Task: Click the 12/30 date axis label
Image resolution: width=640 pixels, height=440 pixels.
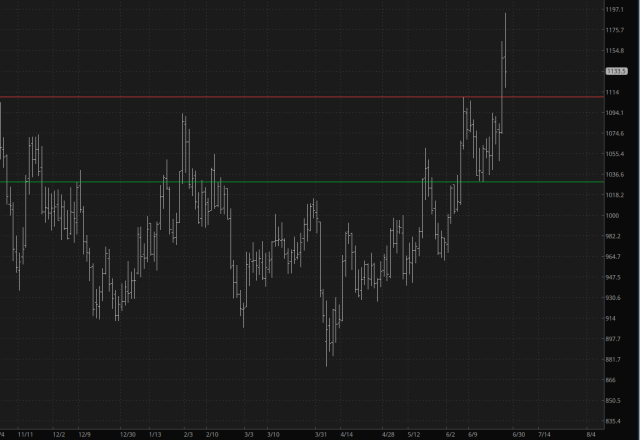Action: coord(127,435)
